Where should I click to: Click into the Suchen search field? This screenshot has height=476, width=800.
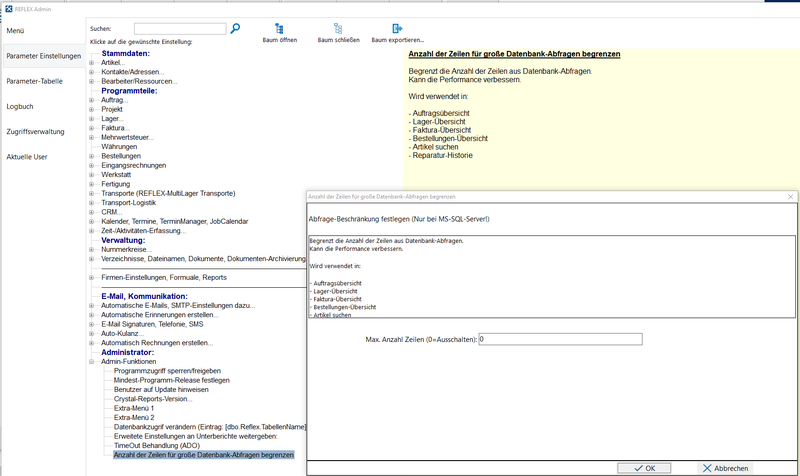click(x=180, y=29)
